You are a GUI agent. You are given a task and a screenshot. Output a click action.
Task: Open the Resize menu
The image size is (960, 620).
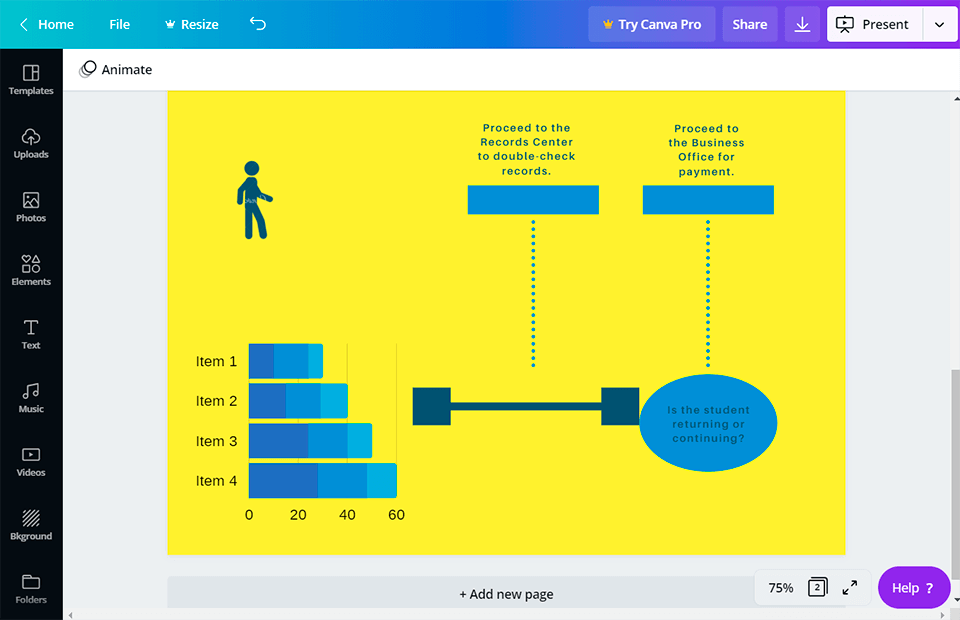(191, 24)
